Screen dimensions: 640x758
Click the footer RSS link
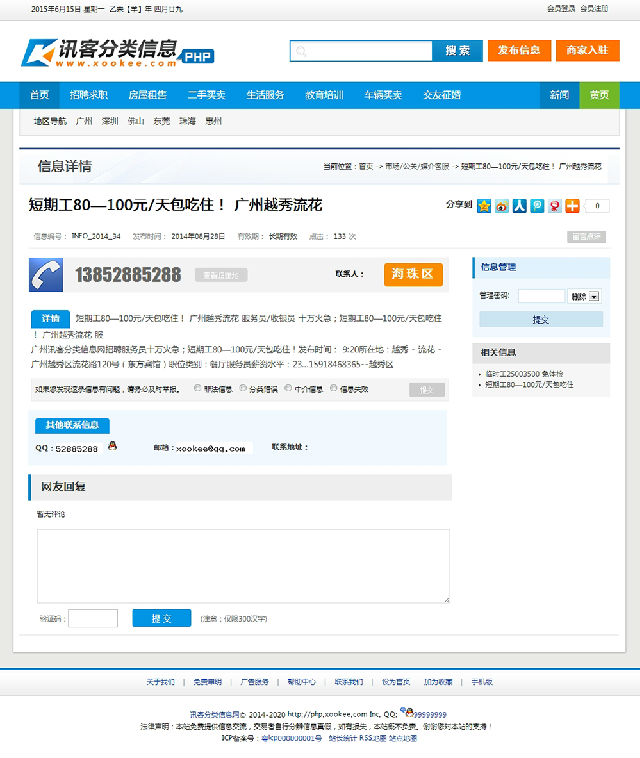(x=373, y=738)
